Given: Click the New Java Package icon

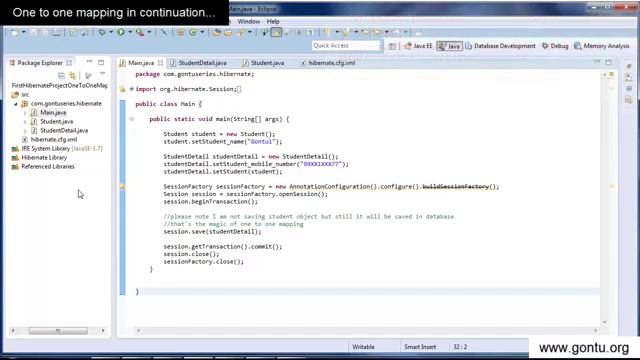Looking at the screenshot, I should 180,32.
